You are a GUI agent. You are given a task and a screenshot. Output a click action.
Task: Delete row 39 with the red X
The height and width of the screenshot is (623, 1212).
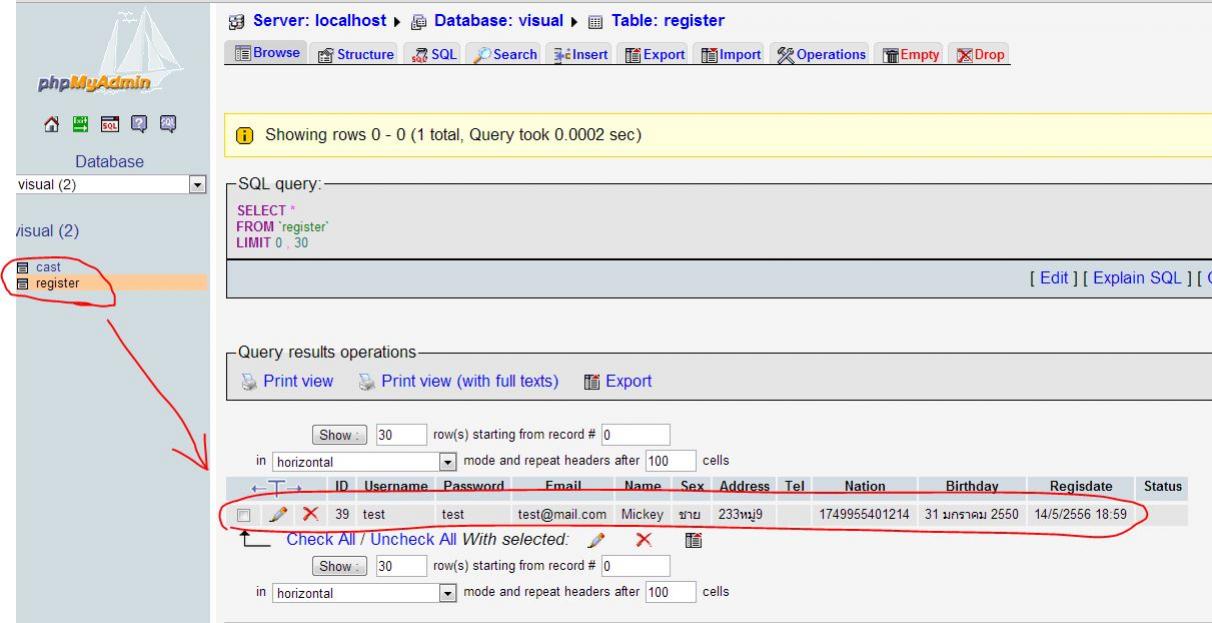[x=311, y=515]
